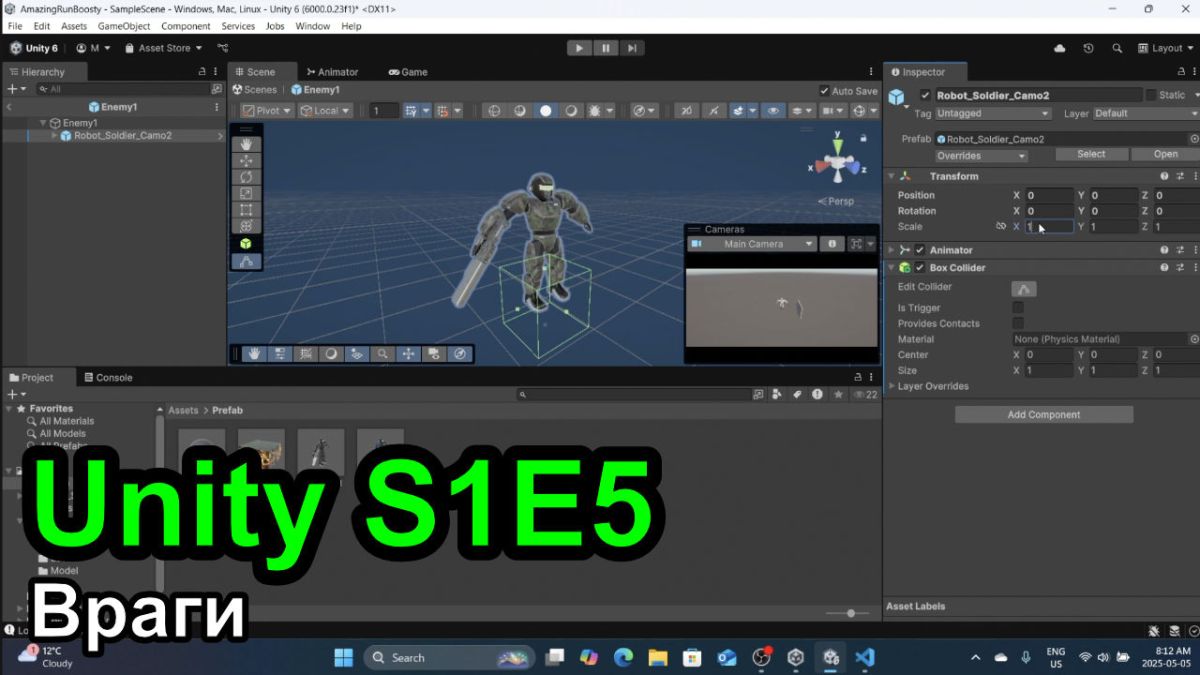
Task: Adjust the Project icon size slider
Action: coord(846,613)
